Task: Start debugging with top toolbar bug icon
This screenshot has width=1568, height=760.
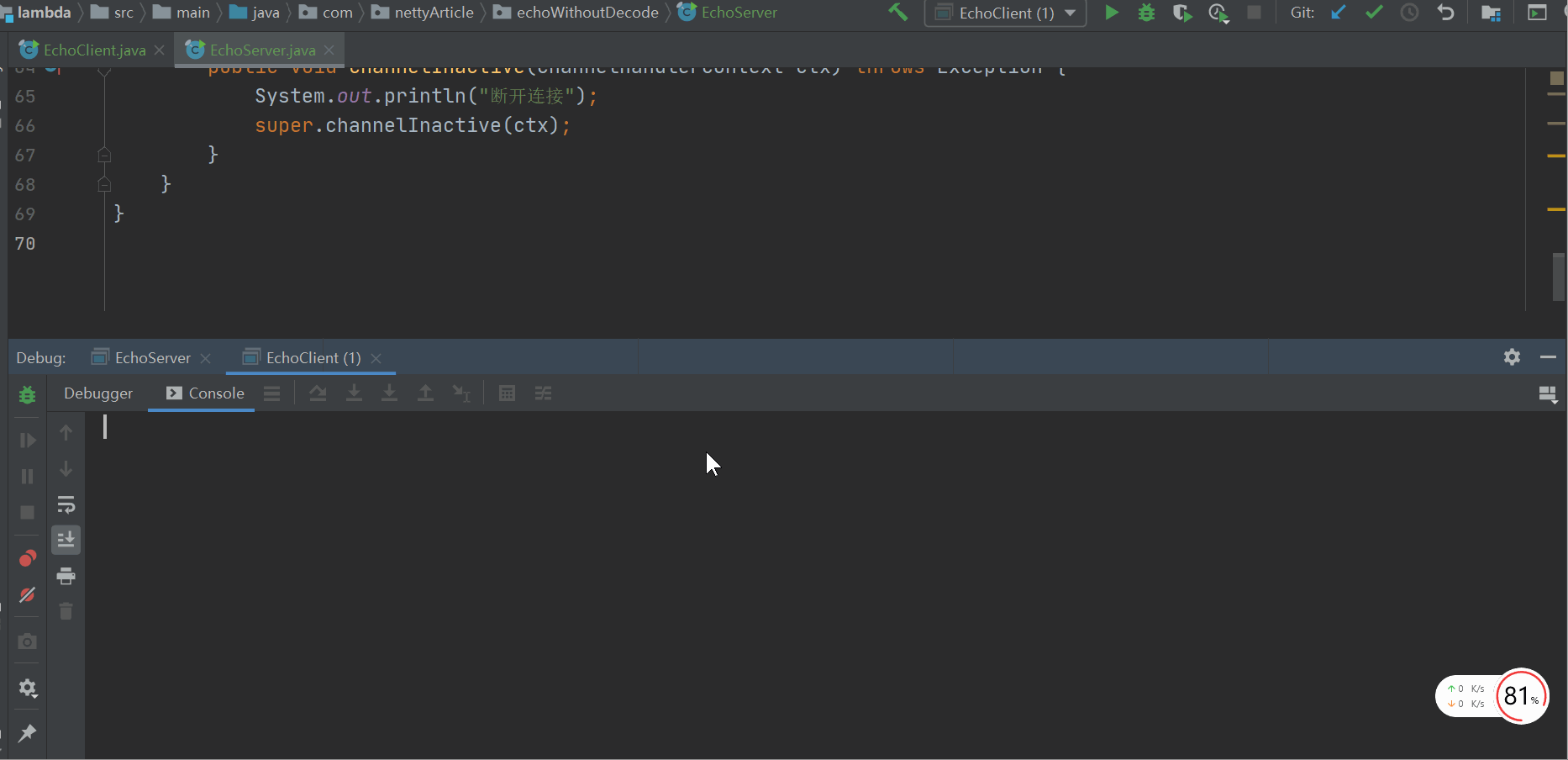Action: click(x=1146, y=13)
